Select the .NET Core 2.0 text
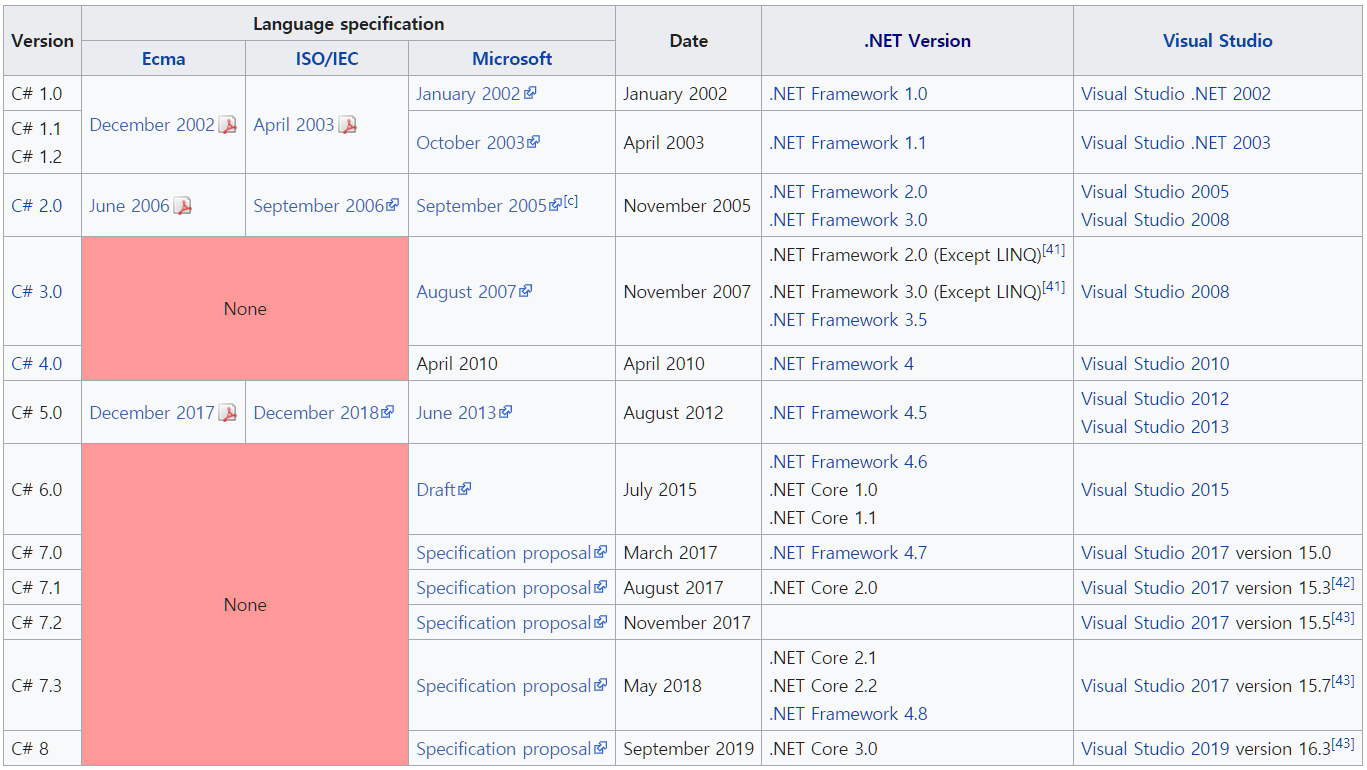Image resolution: width=1367 pixels, height=770 pixels. point(823,588)
